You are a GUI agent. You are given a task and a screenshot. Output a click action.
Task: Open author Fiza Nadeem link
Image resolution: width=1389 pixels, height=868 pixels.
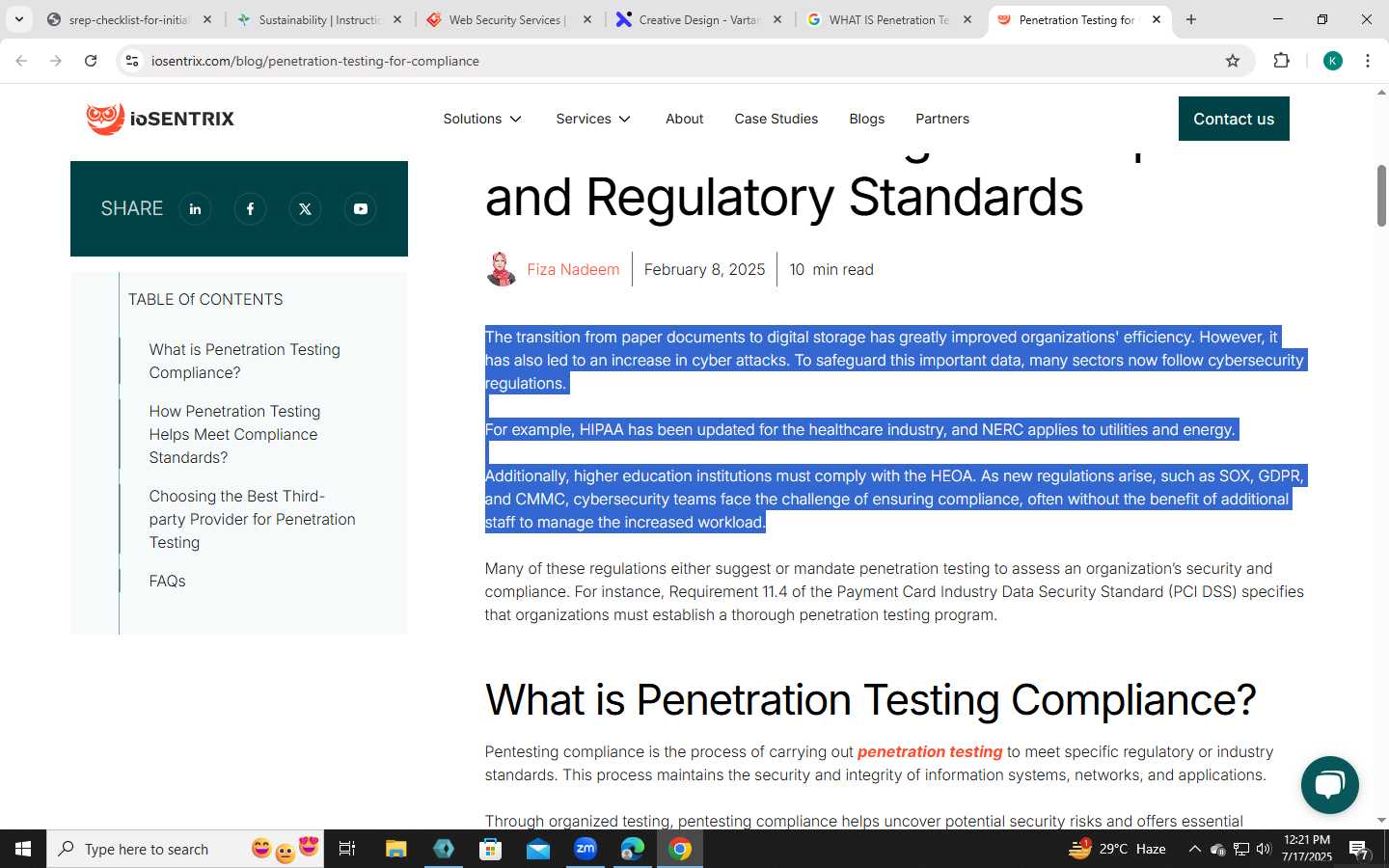[573, 269]
